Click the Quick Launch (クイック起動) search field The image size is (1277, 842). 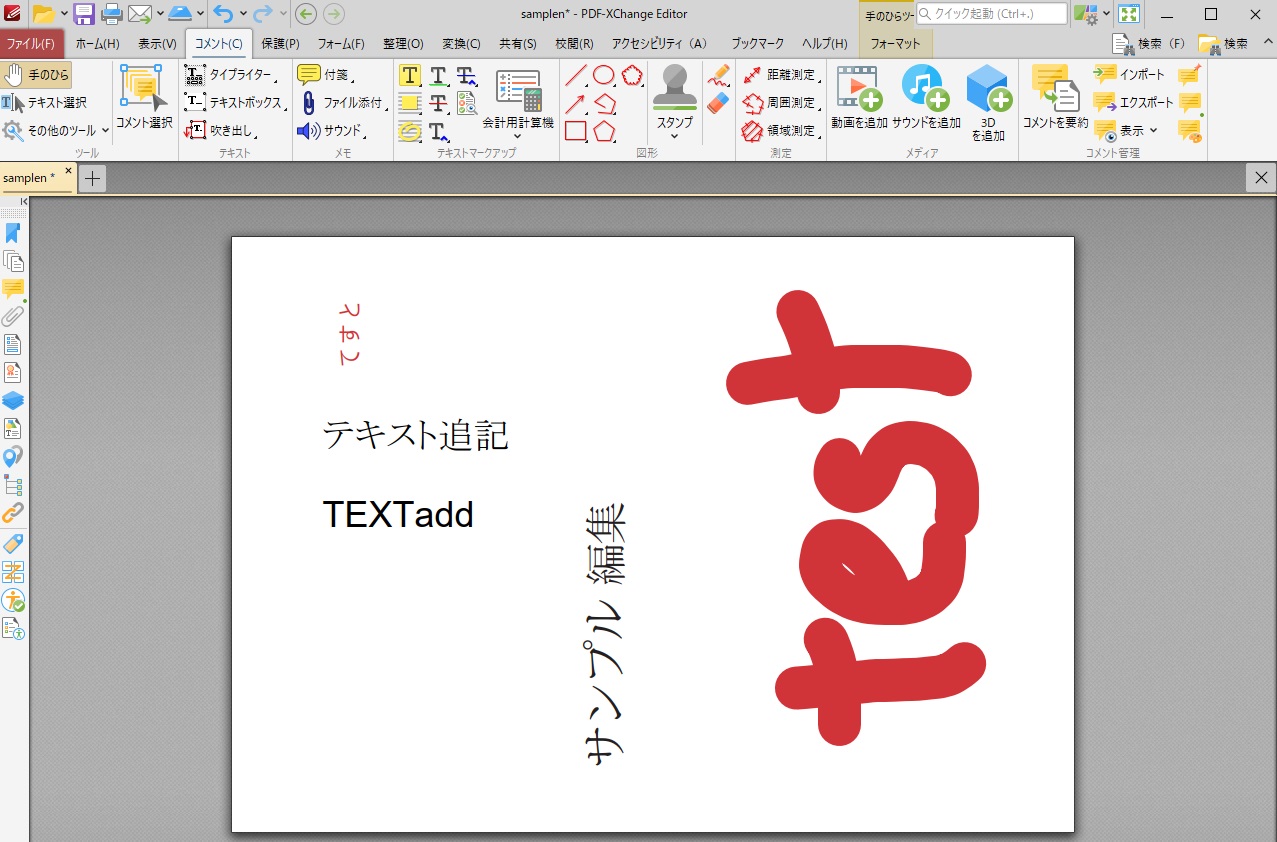coord(992,14)
